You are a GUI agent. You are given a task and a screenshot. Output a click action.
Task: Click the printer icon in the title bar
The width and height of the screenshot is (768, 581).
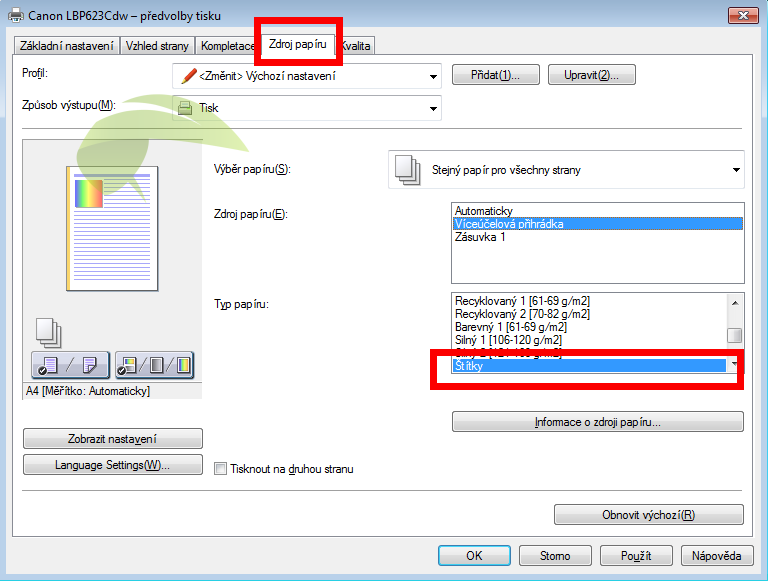click(14, 16)
